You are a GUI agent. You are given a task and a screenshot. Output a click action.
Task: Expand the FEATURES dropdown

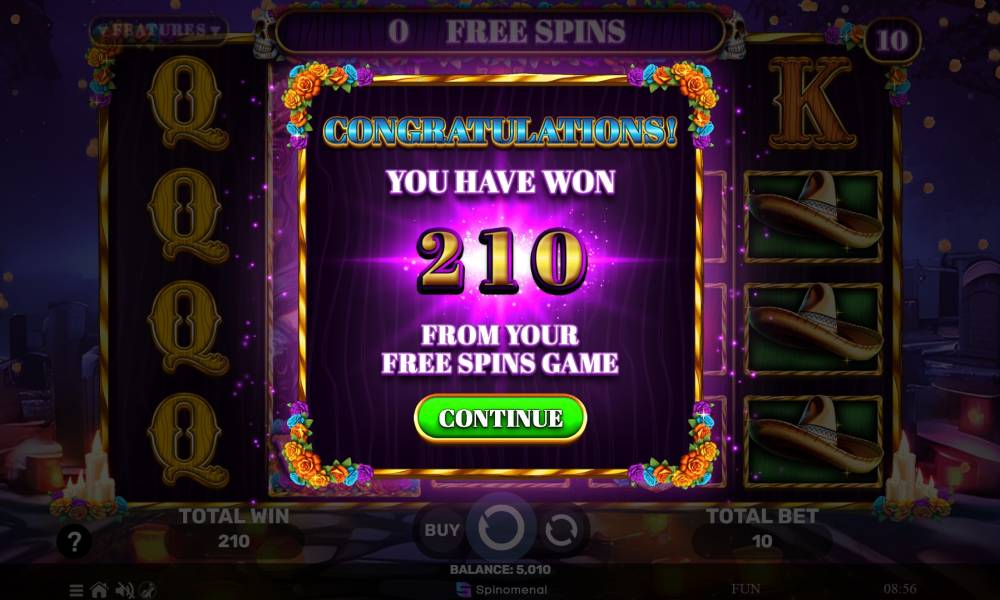point(159,31)
